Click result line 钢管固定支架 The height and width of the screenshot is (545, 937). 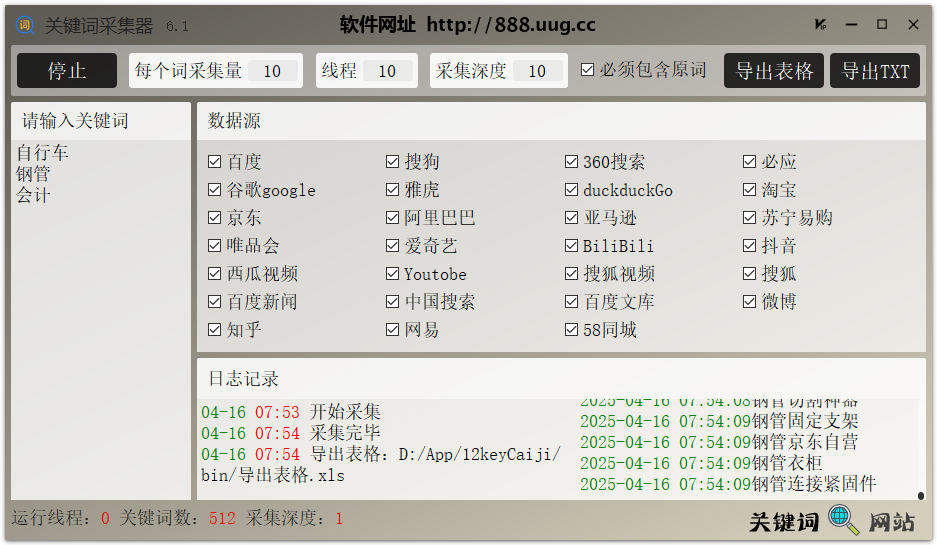719,421
